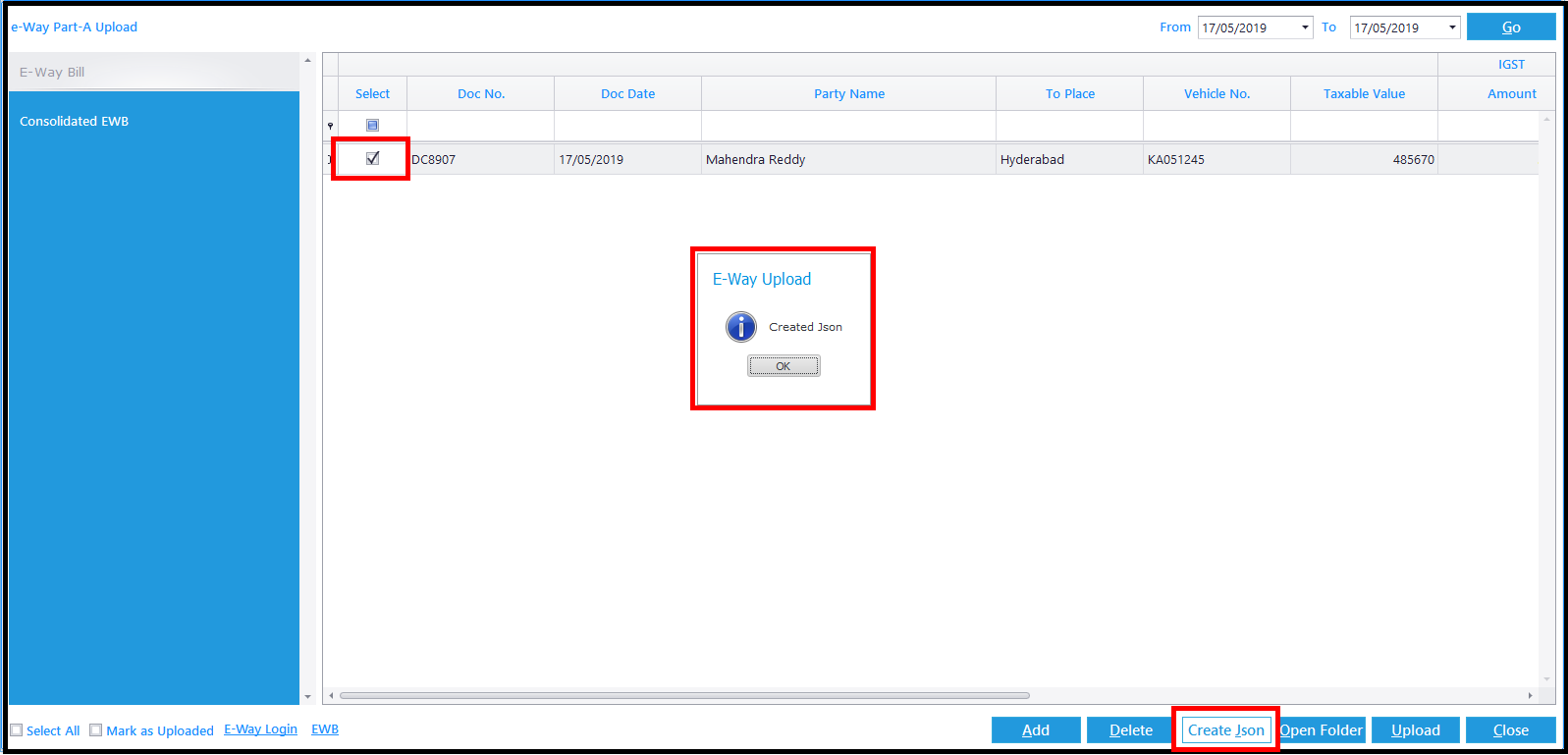Click the Taxable Value column header

pyautogui.click(x=1365, y=93)
